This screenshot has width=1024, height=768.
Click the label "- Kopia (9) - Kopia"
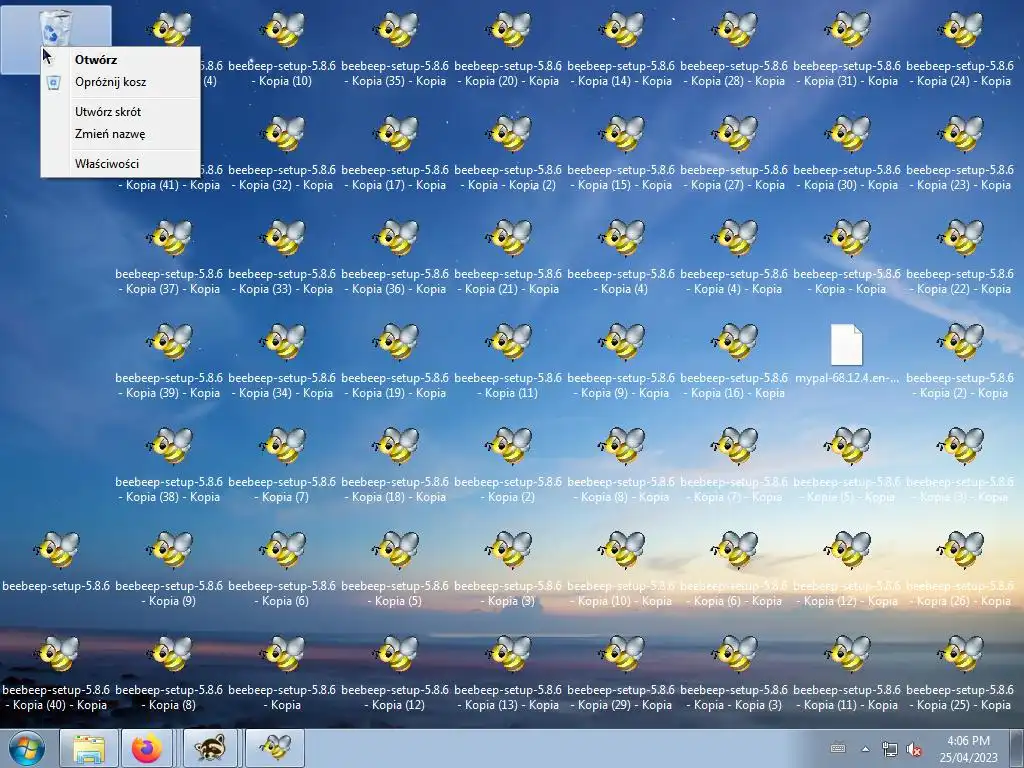tap(621, 393)
